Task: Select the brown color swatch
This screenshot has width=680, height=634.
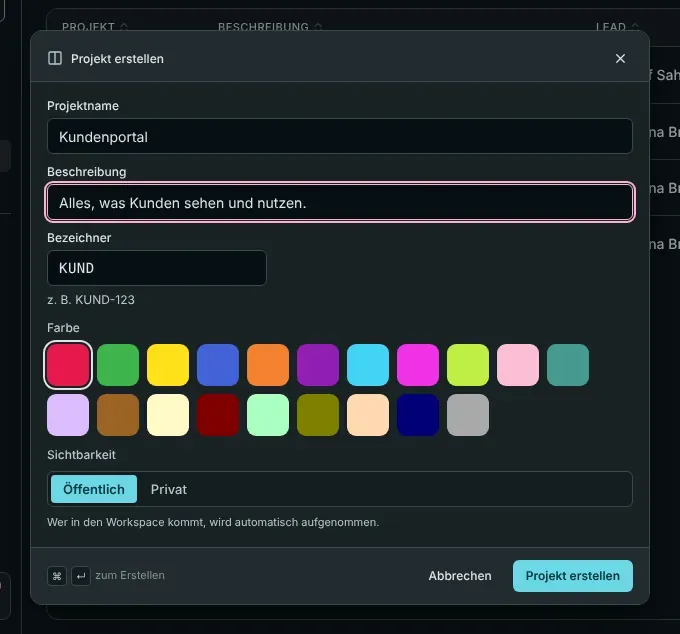Action: point(118,415)
